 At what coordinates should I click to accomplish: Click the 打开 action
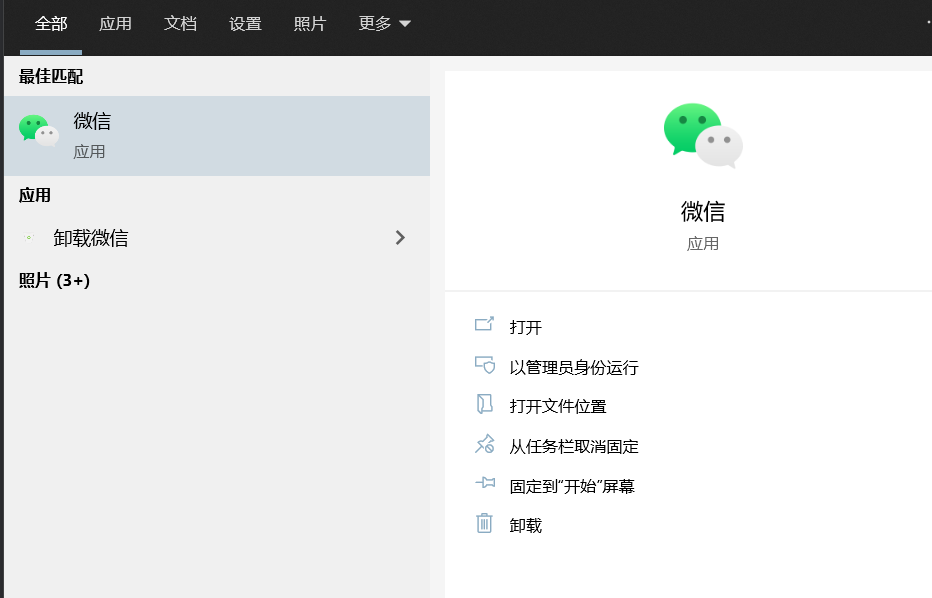[x=525, y=328]
